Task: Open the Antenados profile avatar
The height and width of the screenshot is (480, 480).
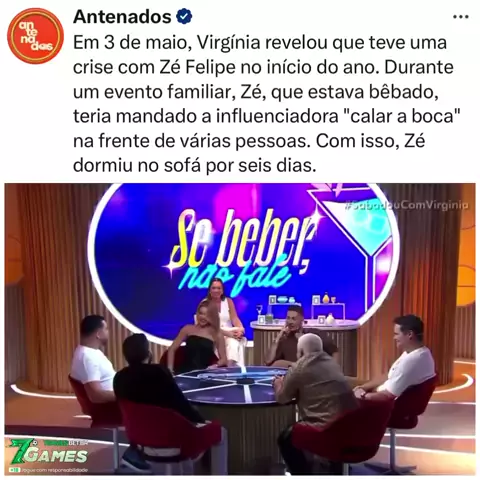Action: click(35, 36)
